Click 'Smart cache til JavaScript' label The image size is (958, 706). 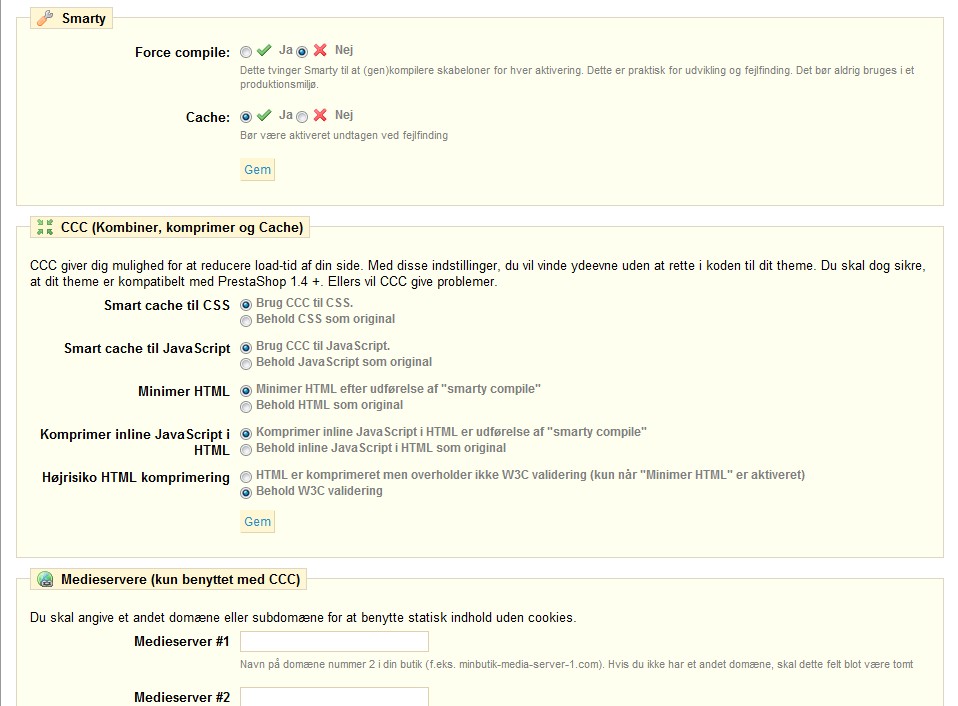(x=147, y=348)
